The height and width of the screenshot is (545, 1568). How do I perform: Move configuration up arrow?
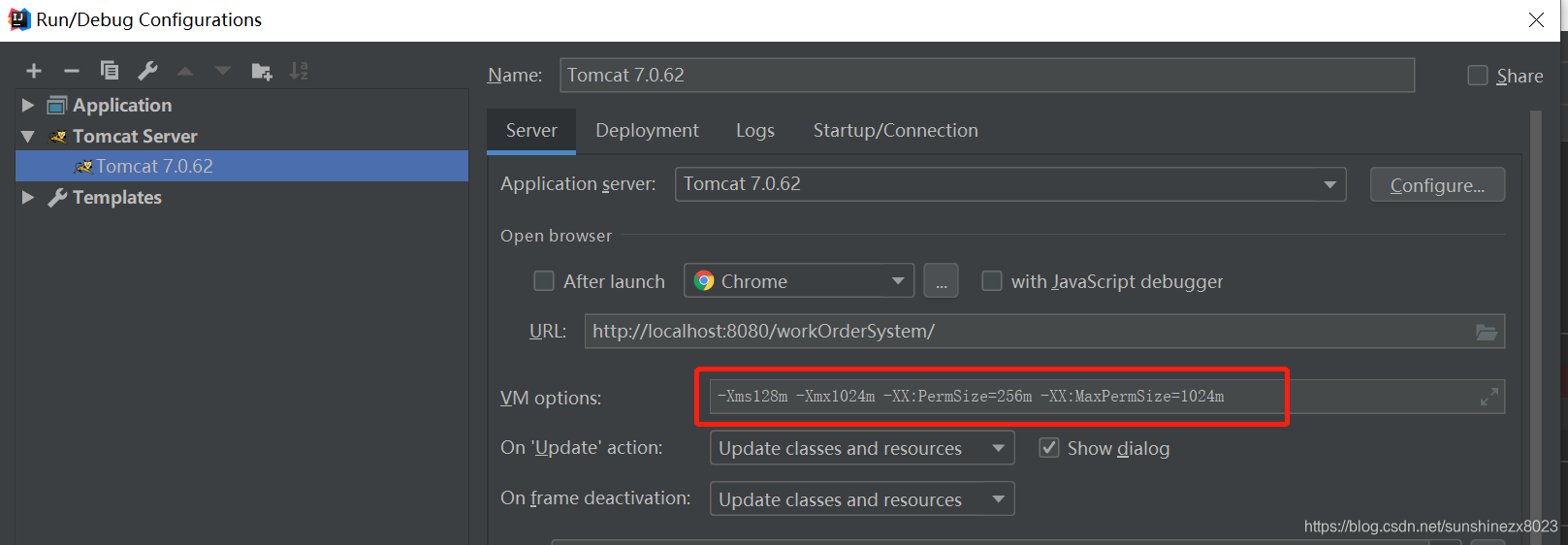coord(185,71)
